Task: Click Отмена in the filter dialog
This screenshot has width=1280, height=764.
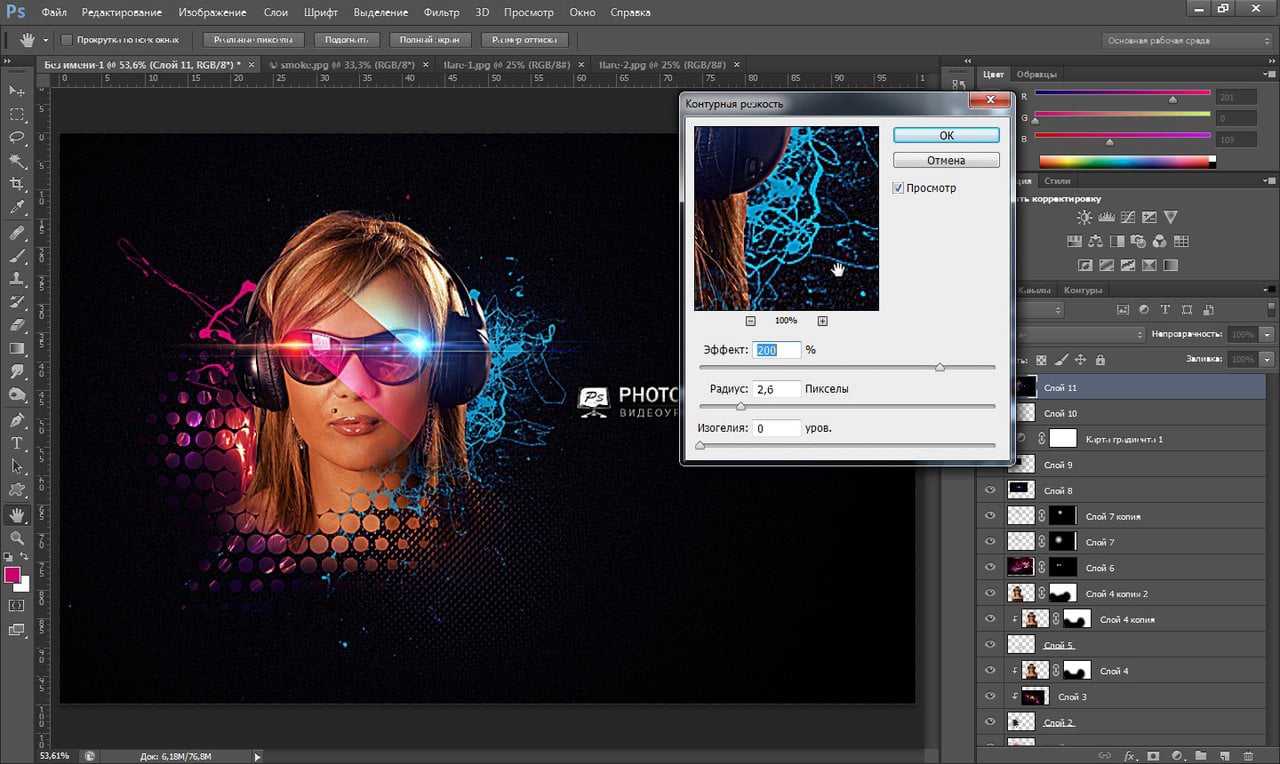Action: coord(946,160)
